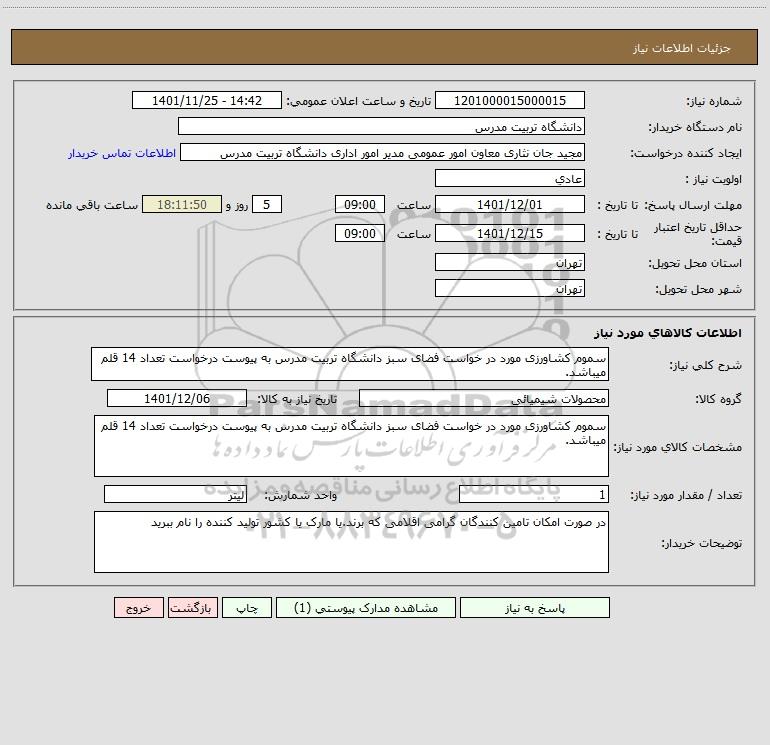Click the response deadline date 1401/12/01
The height and width of the screenshot is (745, 770).
(510, 204)
